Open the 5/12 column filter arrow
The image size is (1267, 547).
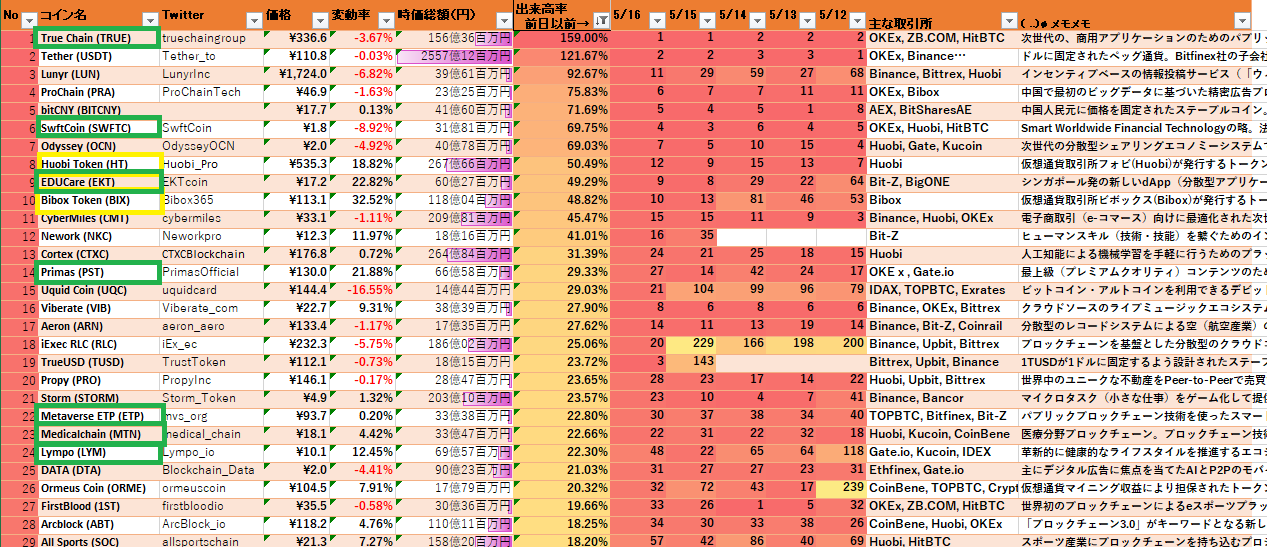coord(857,19)
